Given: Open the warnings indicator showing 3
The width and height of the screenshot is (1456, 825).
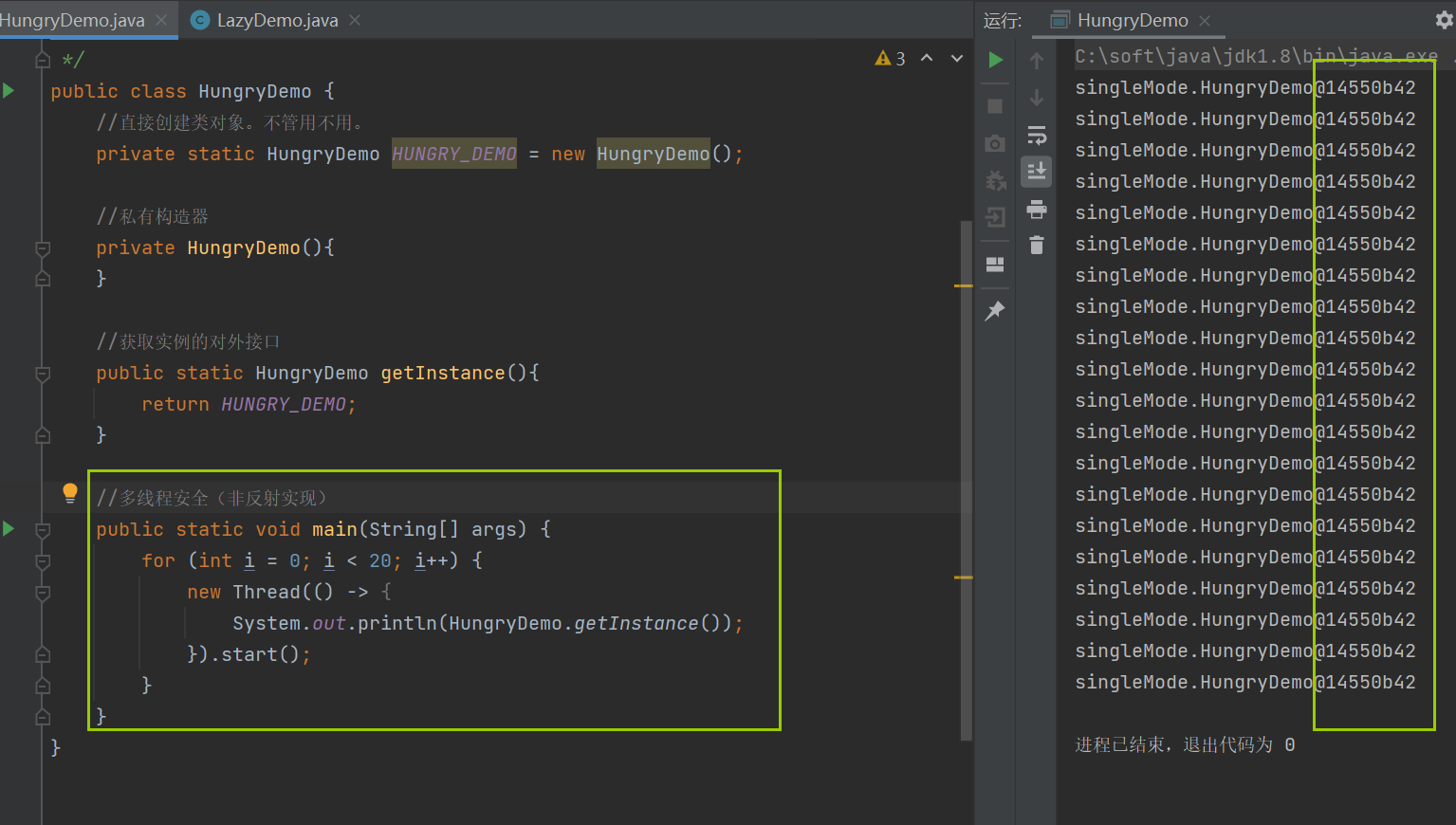Looking at the screenshot, I should click(890, 59).
